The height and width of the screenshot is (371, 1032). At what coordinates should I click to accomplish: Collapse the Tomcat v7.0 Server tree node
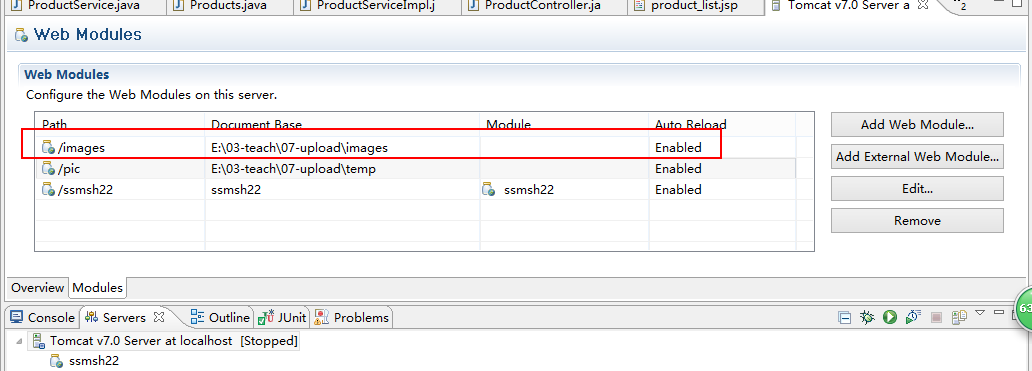pyautogui.click(x=18, y=341)
